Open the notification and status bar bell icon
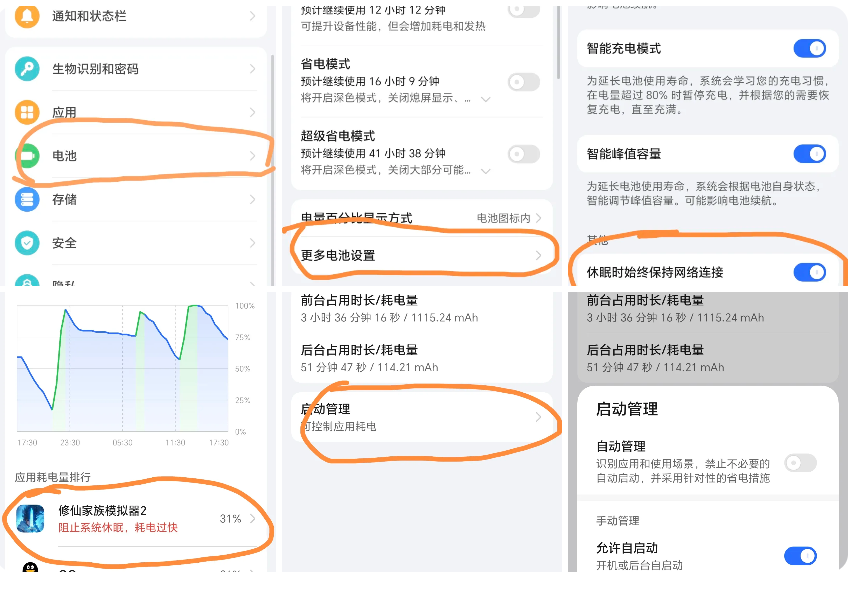 pos(28,16)
